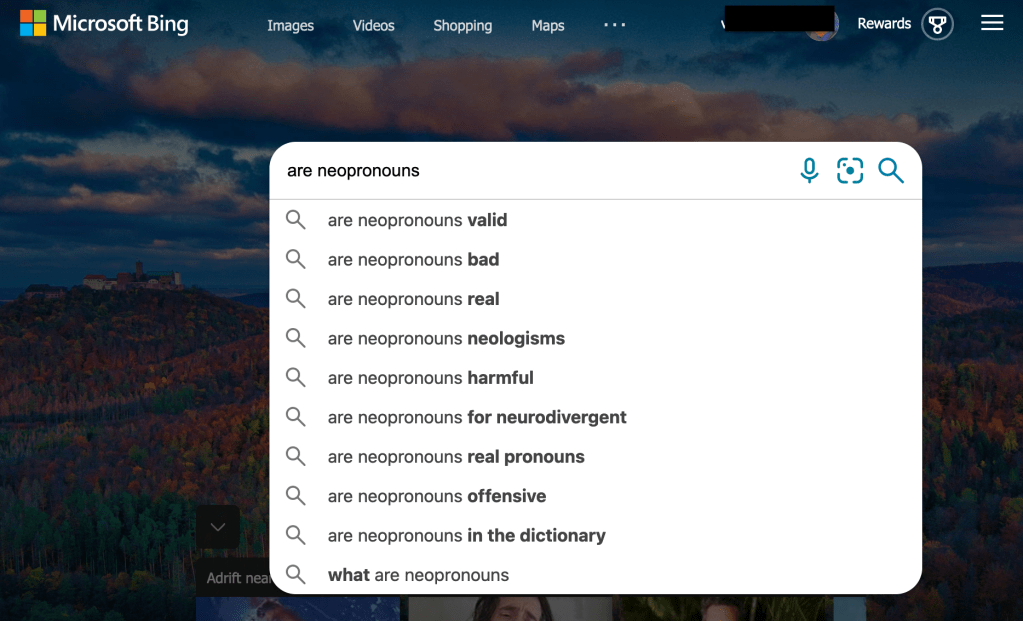Image resolution: width=1023 pixels, height=621 pixels.
Task: Expand the chevron-down arrow button
Action: [x=217, y=527]
